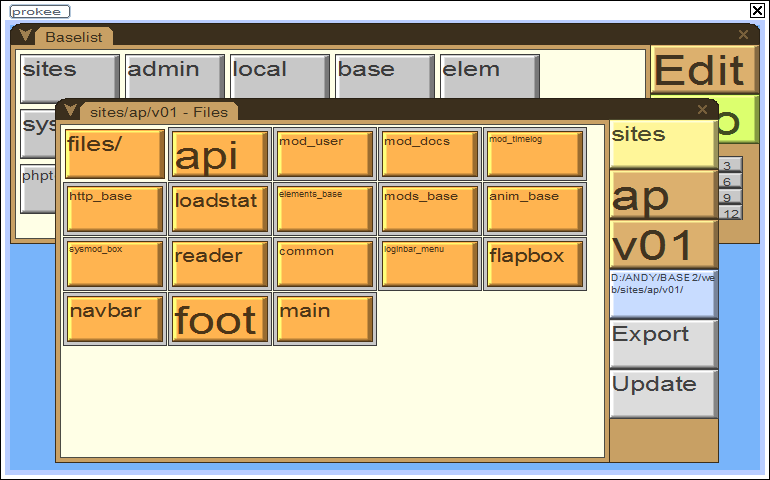Select the mod_user tile
Image resolution: width=770 pixels, height=480 pixels.
tap(324, 153)
